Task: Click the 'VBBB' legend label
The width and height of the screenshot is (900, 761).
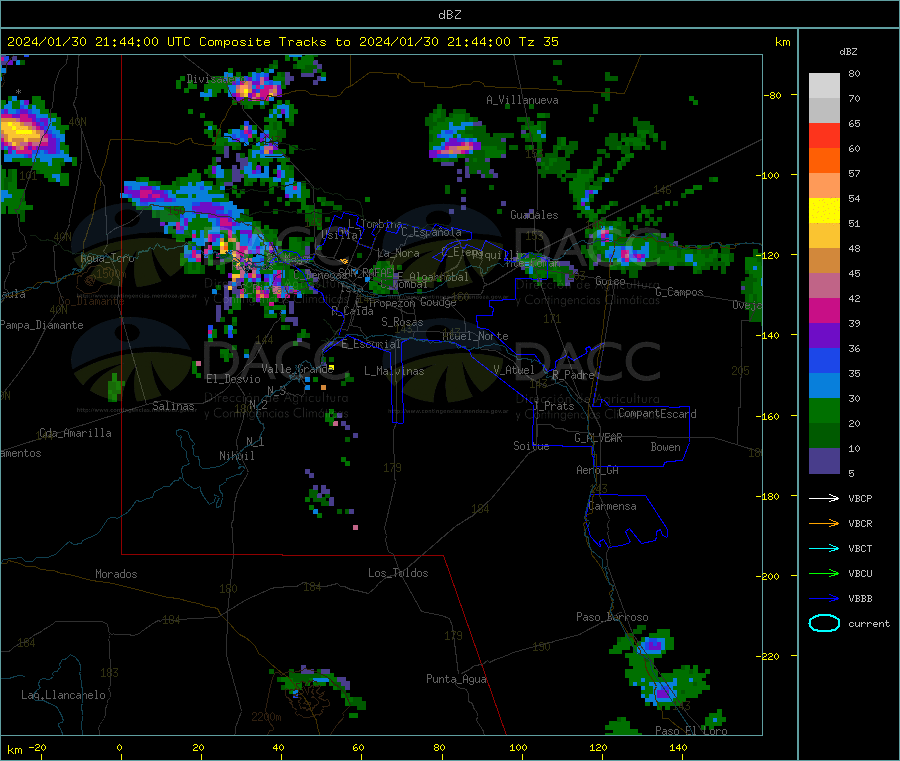Action: pos(860,599)
